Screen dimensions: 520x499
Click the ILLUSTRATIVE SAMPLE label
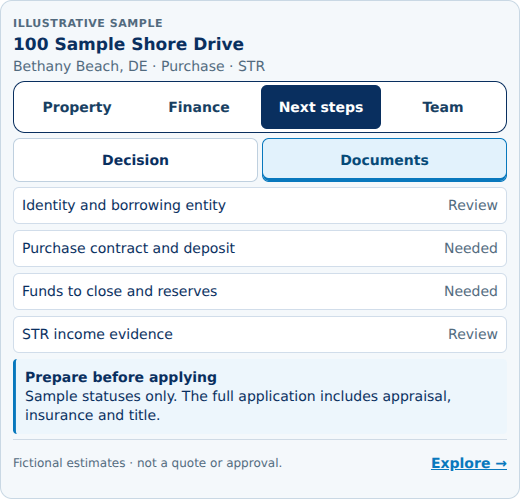tap(88, 23)
